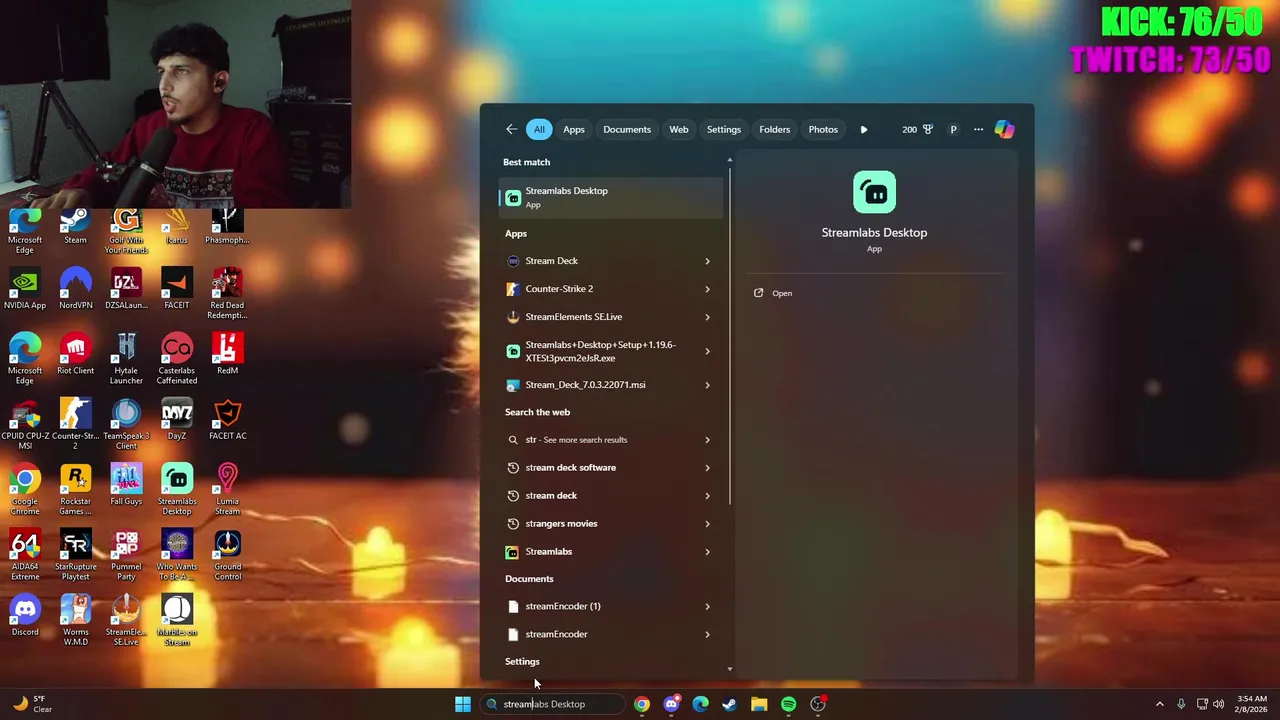This screenshot has width=1280, height=720.
Task: Show more search filters arrow
Action: 864,129
